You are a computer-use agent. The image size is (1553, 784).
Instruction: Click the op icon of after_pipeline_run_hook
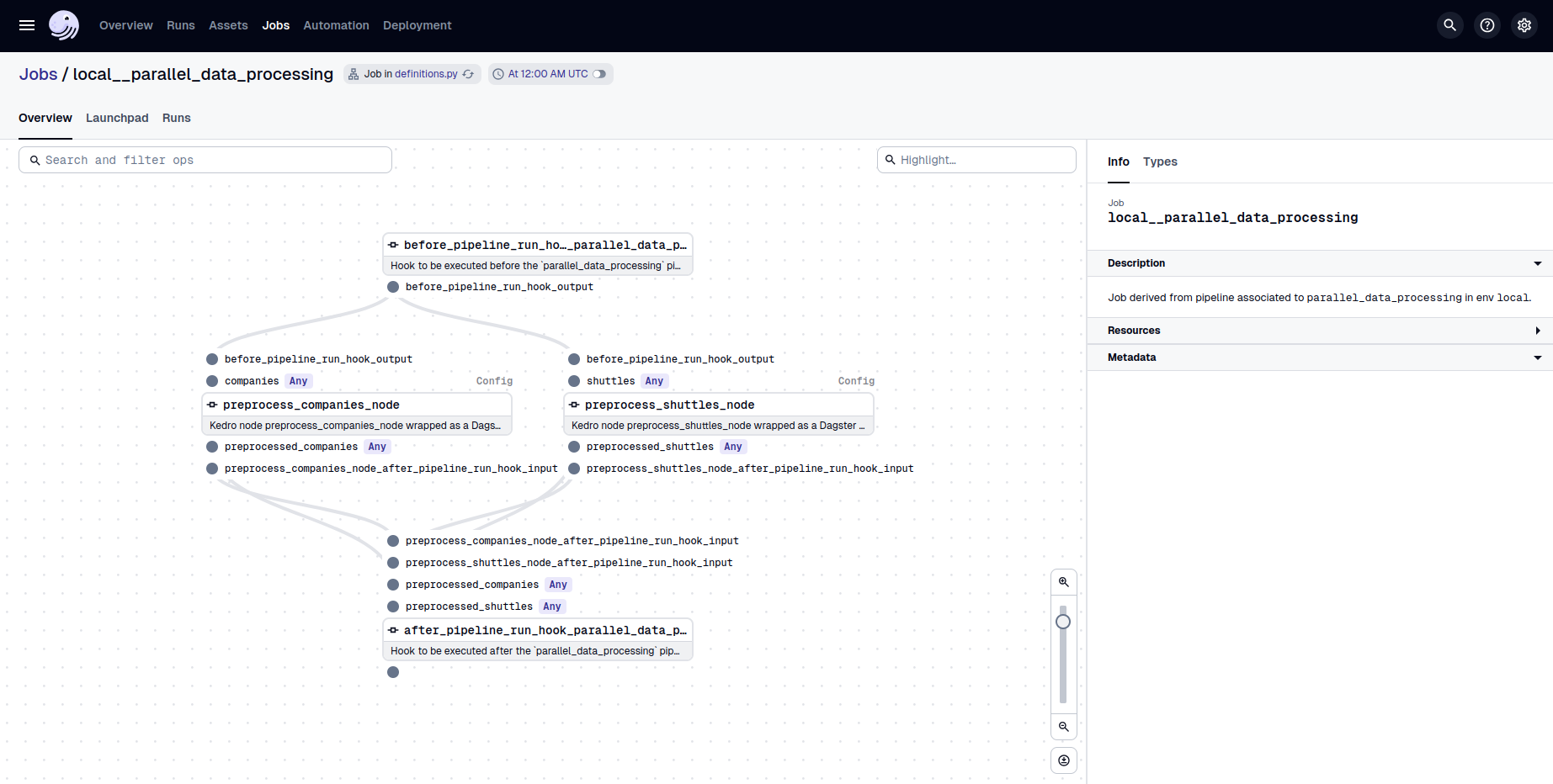[x=393, y=630]
